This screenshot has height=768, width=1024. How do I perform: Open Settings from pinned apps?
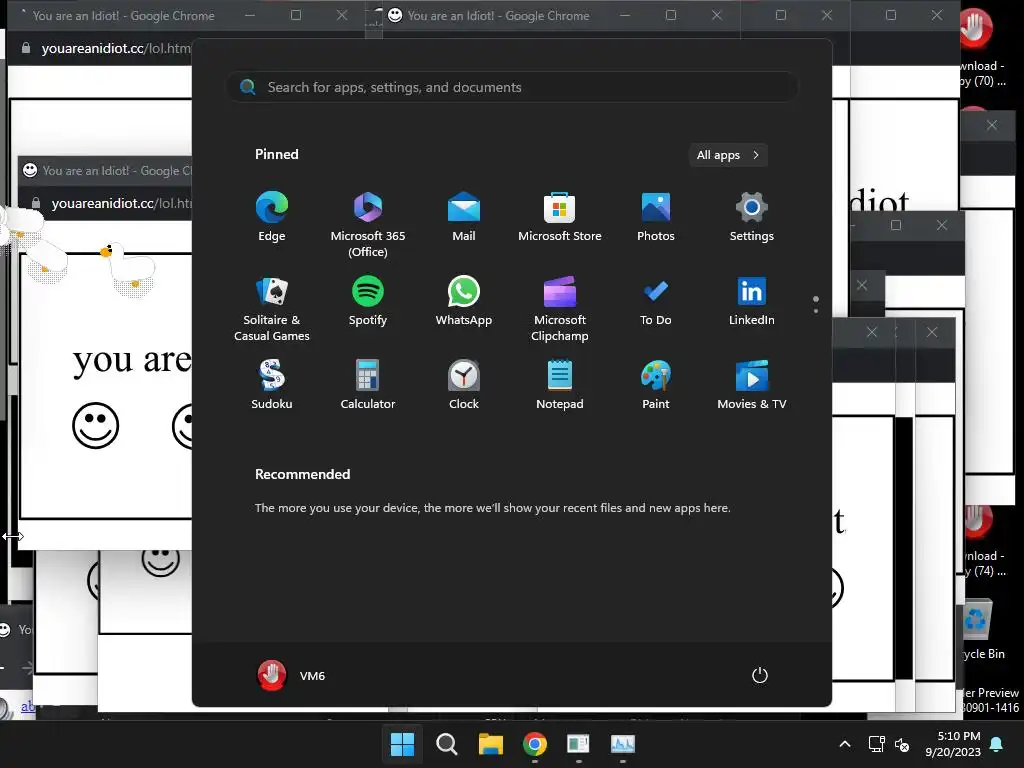[x=752, y=217]
